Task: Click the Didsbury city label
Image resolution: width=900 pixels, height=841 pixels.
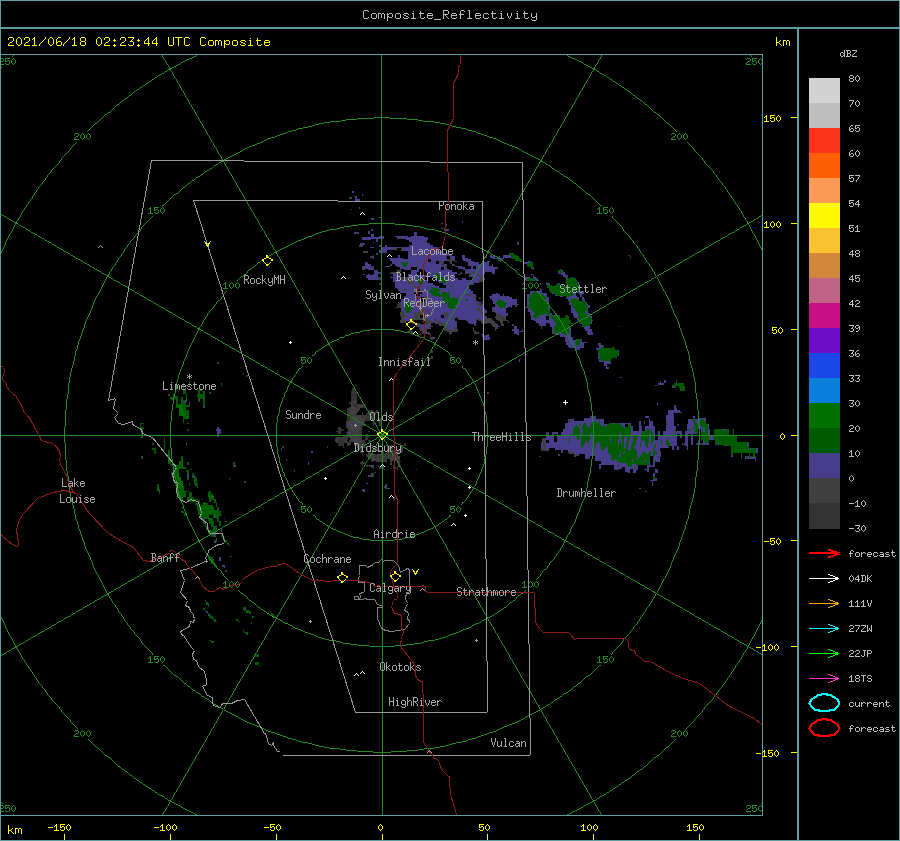Action: pos(378,448)
